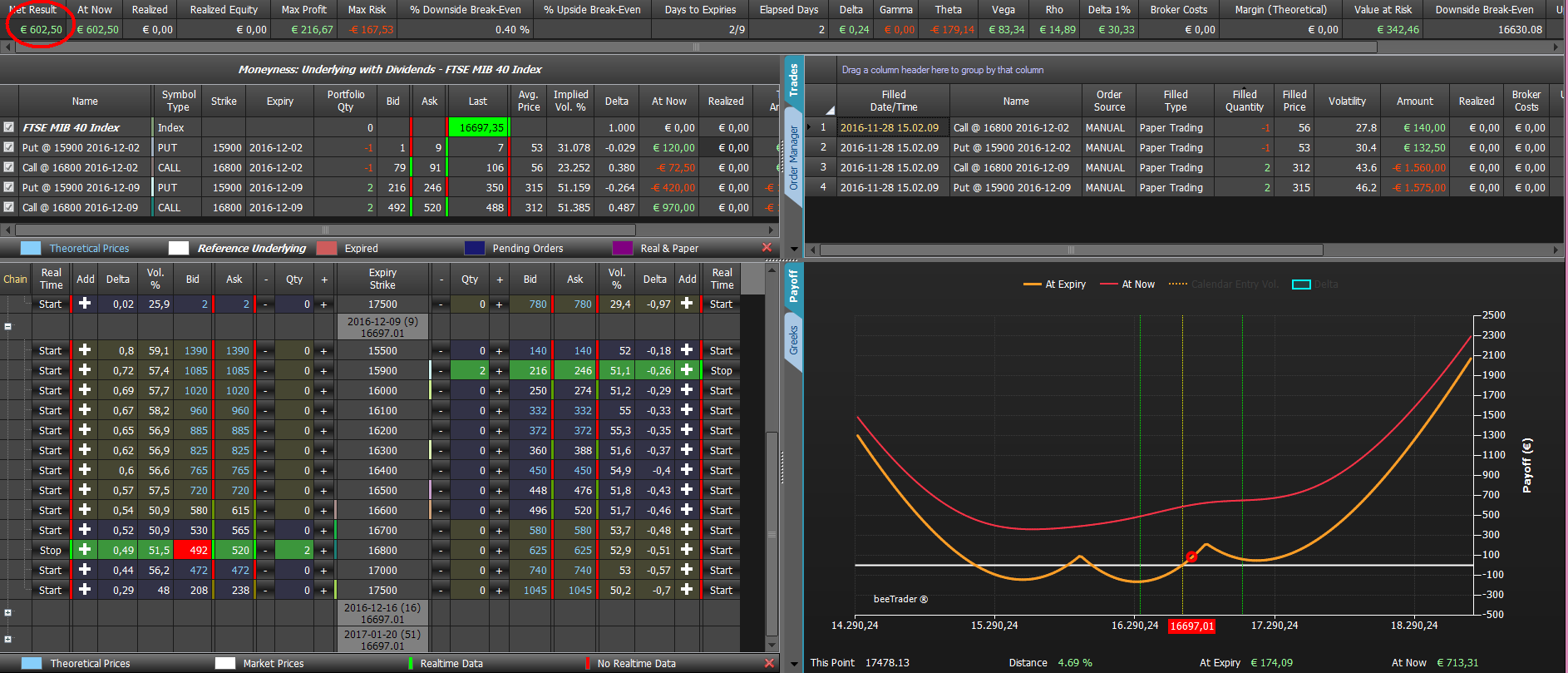This screenshot has width=1568, height=673.
Task: Open the Order Manager side tab
Action: [794, 158]
